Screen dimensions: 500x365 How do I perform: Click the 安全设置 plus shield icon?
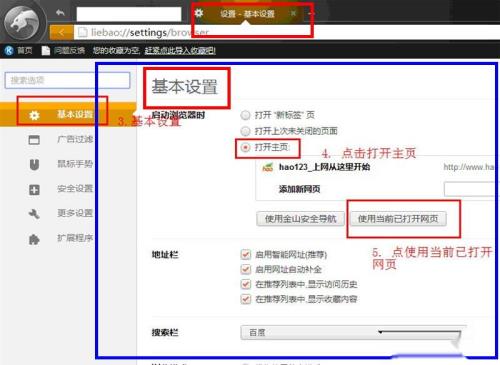pos(34,190)
